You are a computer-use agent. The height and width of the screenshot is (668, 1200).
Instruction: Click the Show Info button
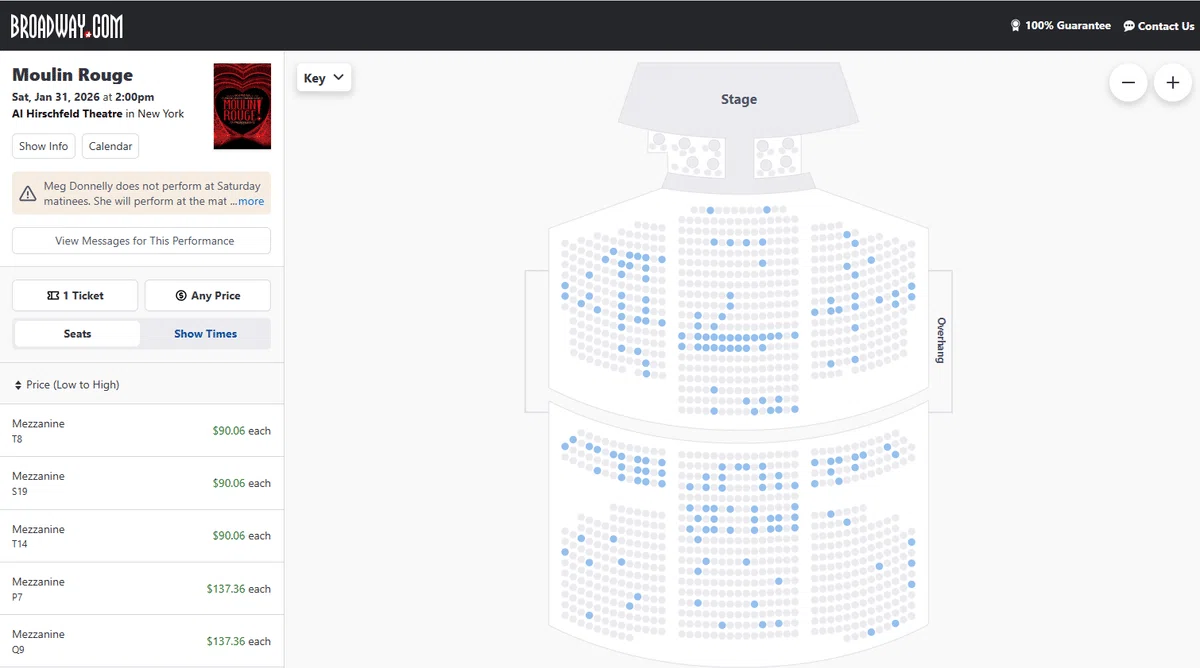pyautogui.click(x=44, y=146)
